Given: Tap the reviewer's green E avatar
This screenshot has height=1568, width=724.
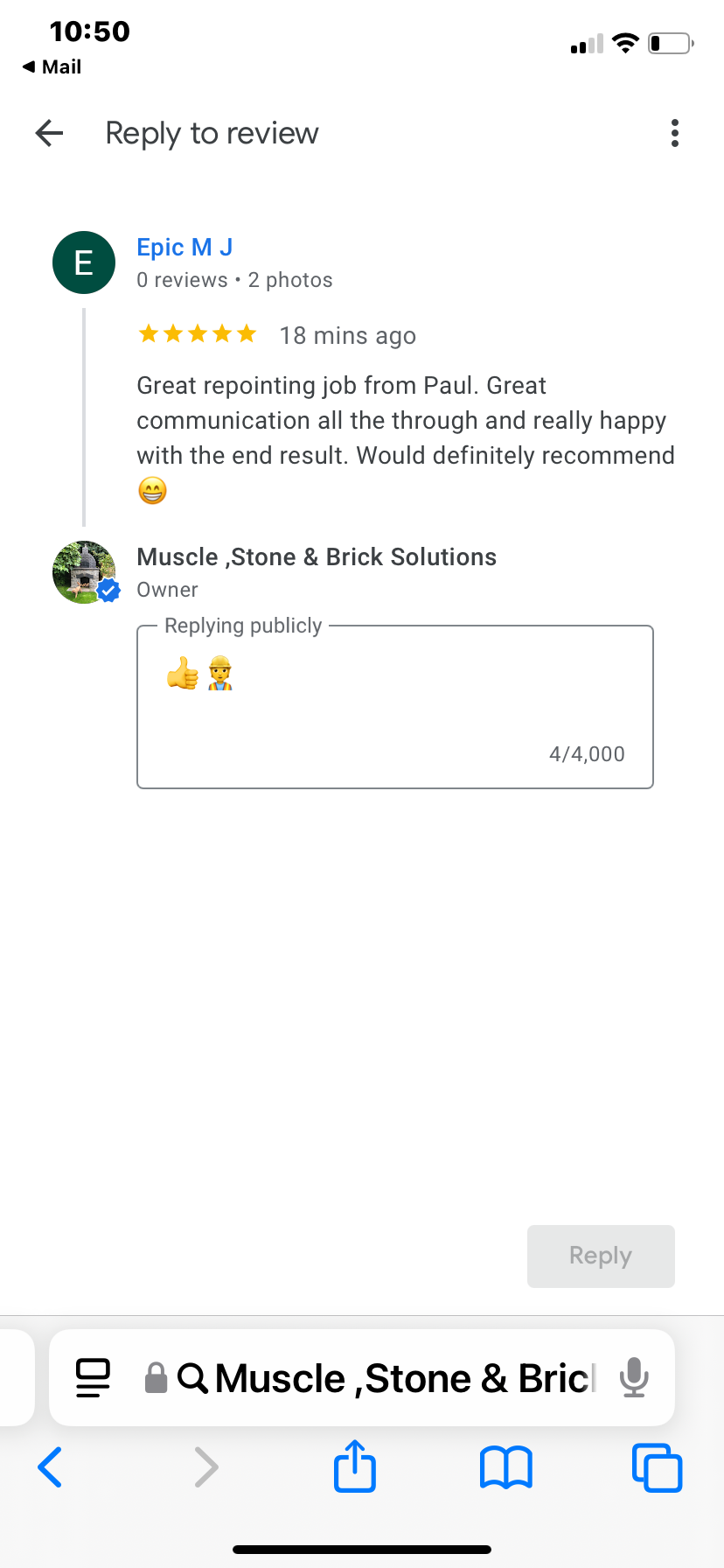Looking at the screenshot, I should [x=84, y=262].
